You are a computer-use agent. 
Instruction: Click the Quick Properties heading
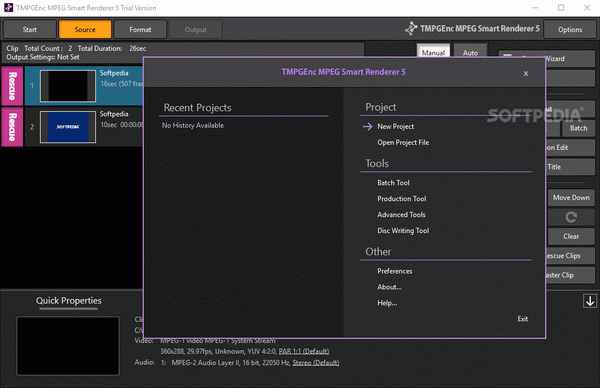click(68, 301)
